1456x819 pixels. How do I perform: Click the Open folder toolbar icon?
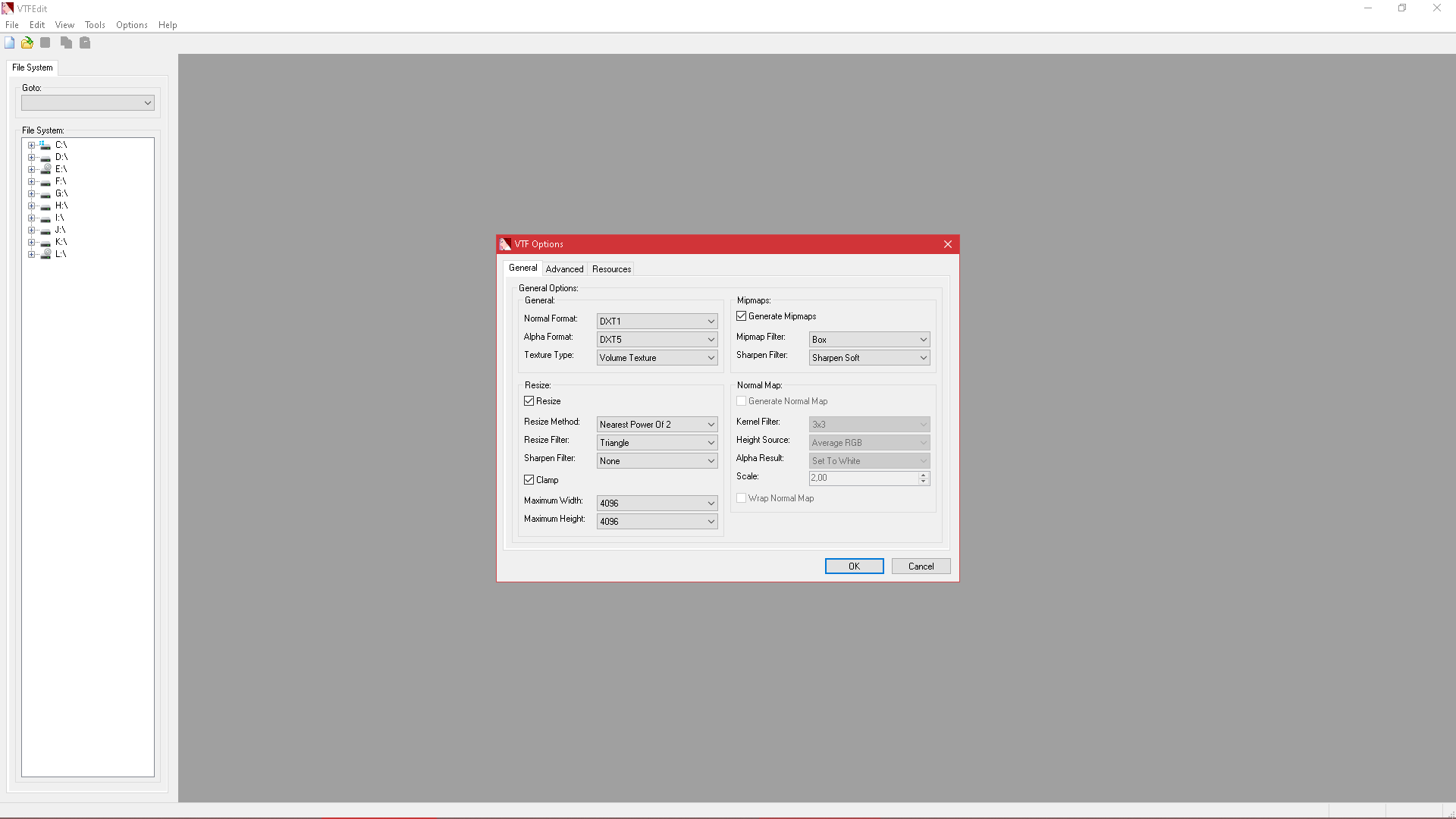point(27,42)
